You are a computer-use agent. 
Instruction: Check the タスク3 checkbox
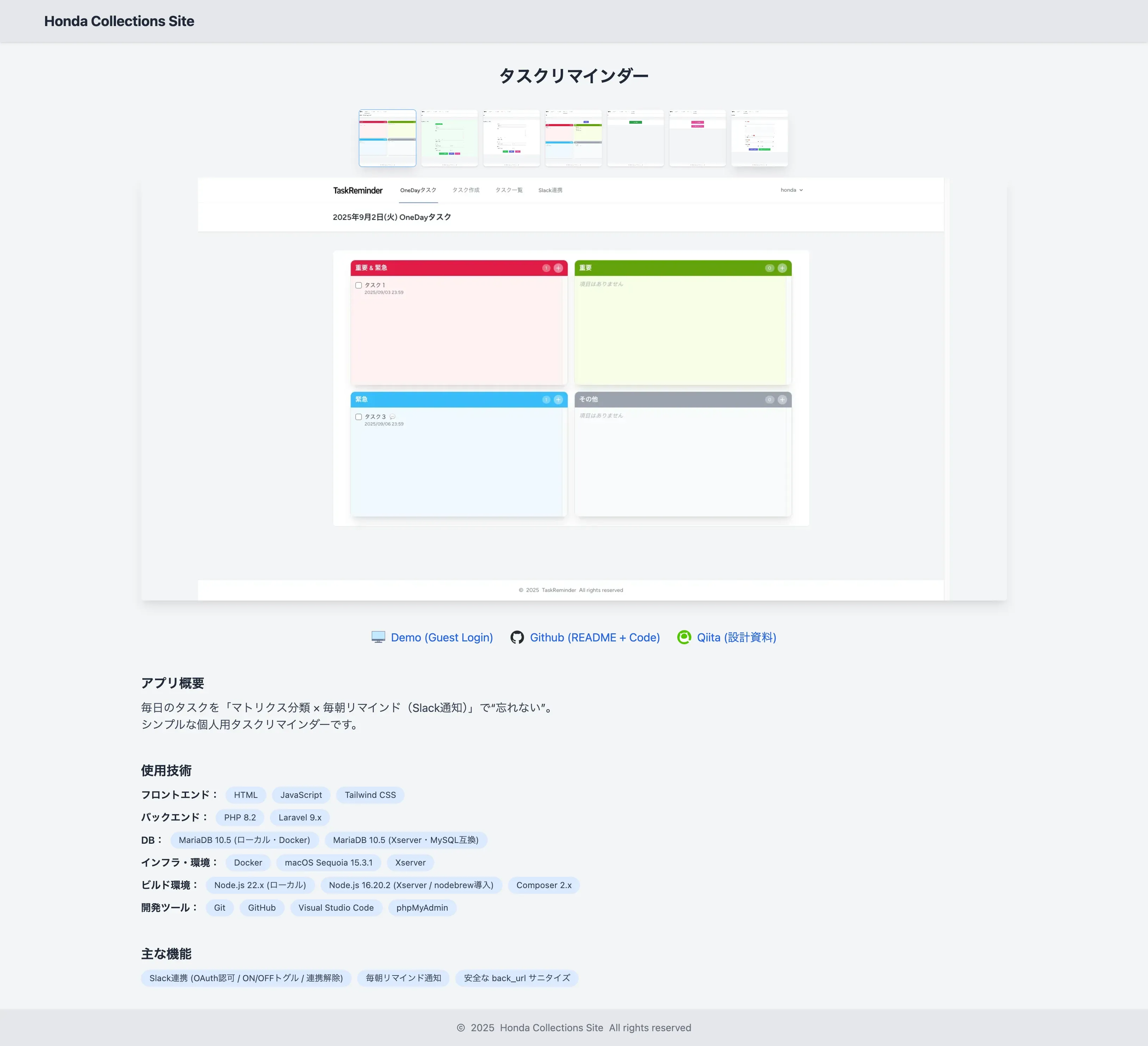click(x=359, y=417)
